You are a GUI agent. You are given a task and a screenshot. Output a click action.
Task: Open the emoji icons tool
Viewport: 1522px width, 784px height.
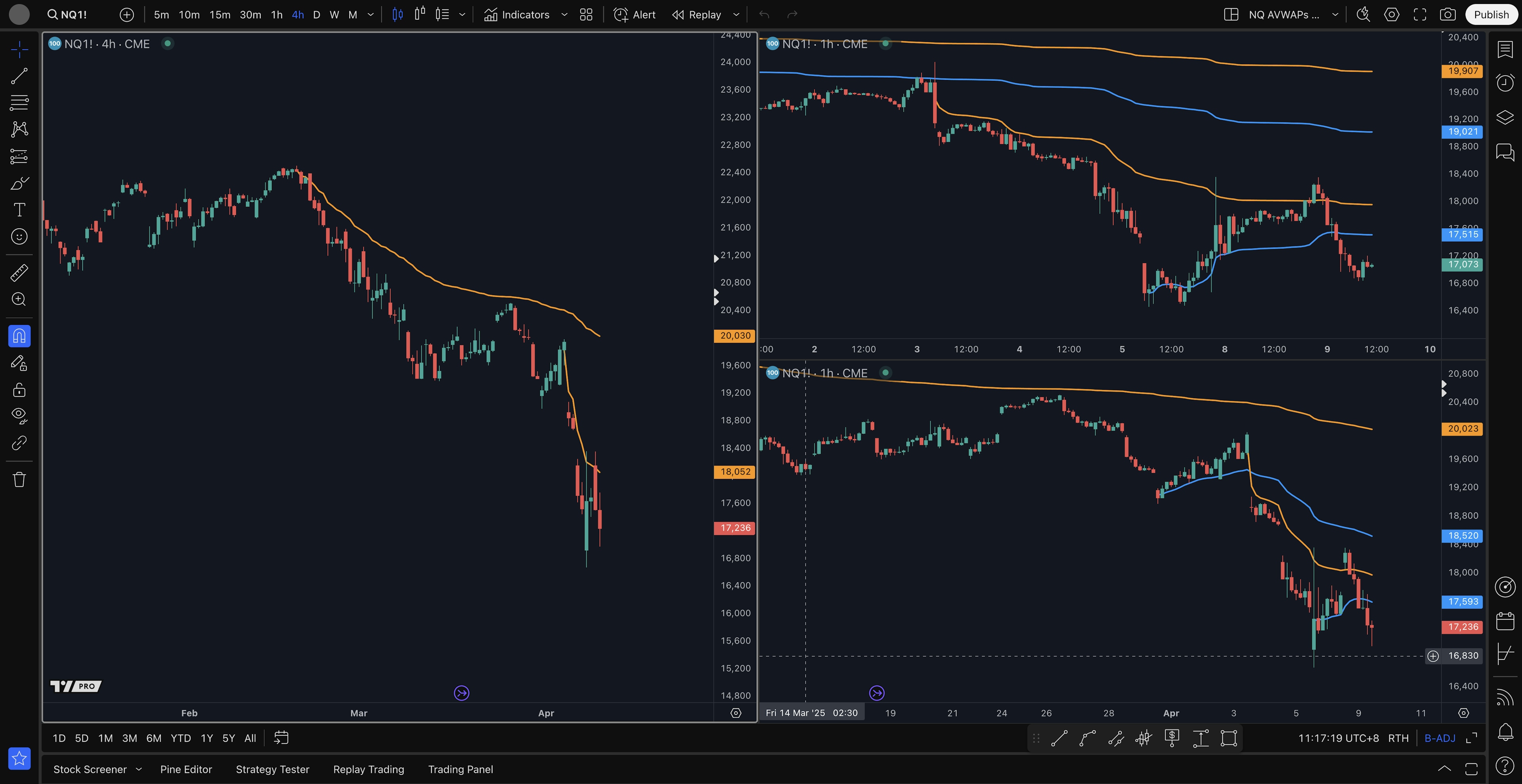(19, 236)
